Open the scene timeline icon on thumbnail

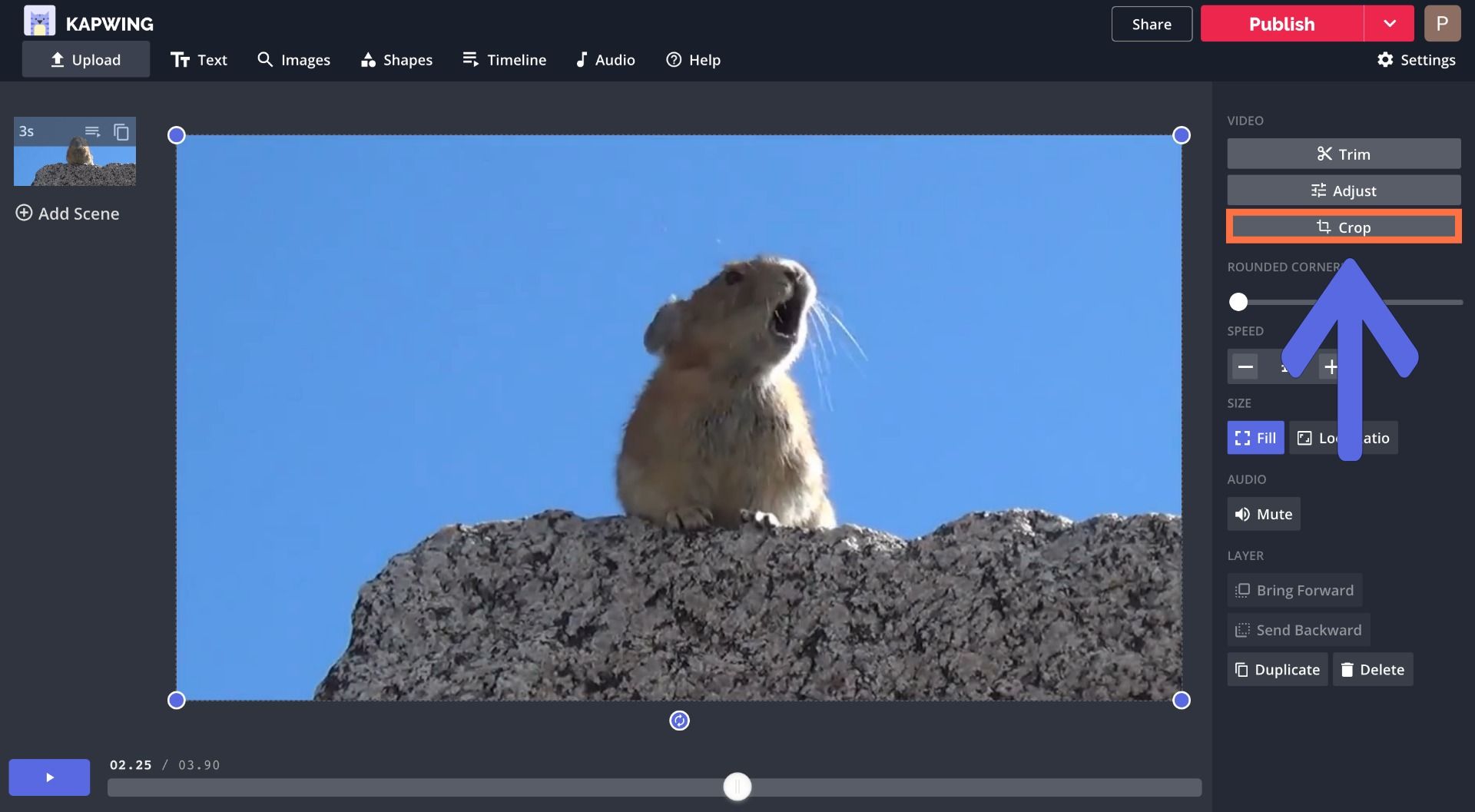tap(92, 131)
